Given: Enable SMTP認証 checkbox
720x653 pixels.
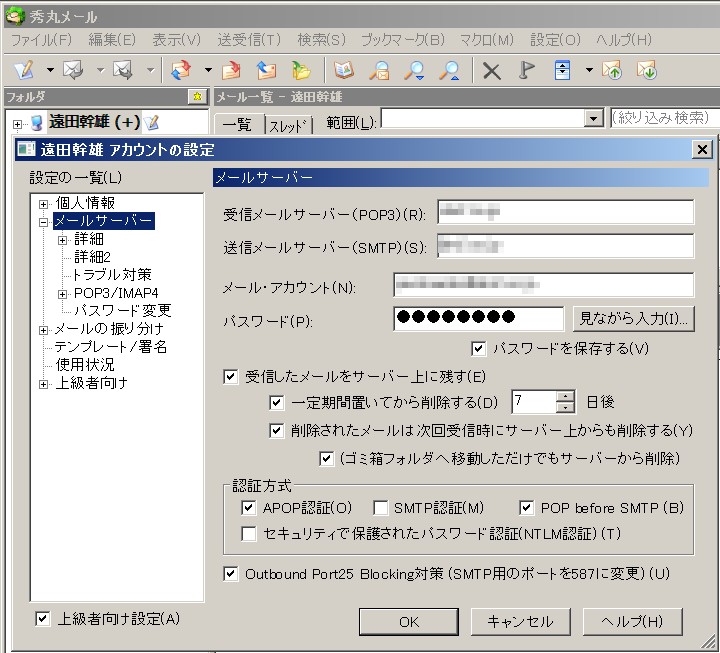Looking at the screenshot, I should 380,508.
